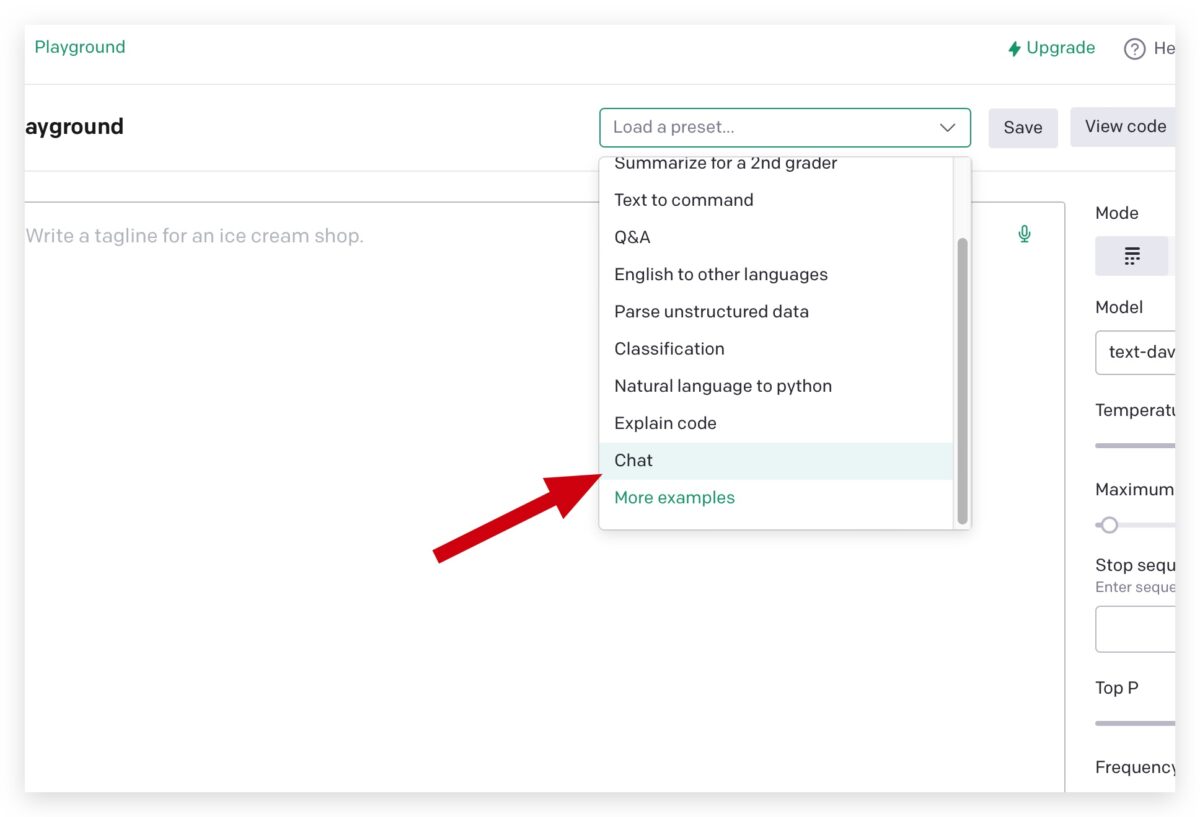Select the Classification preset
The image size is (1200, 817).
point(776,349)
